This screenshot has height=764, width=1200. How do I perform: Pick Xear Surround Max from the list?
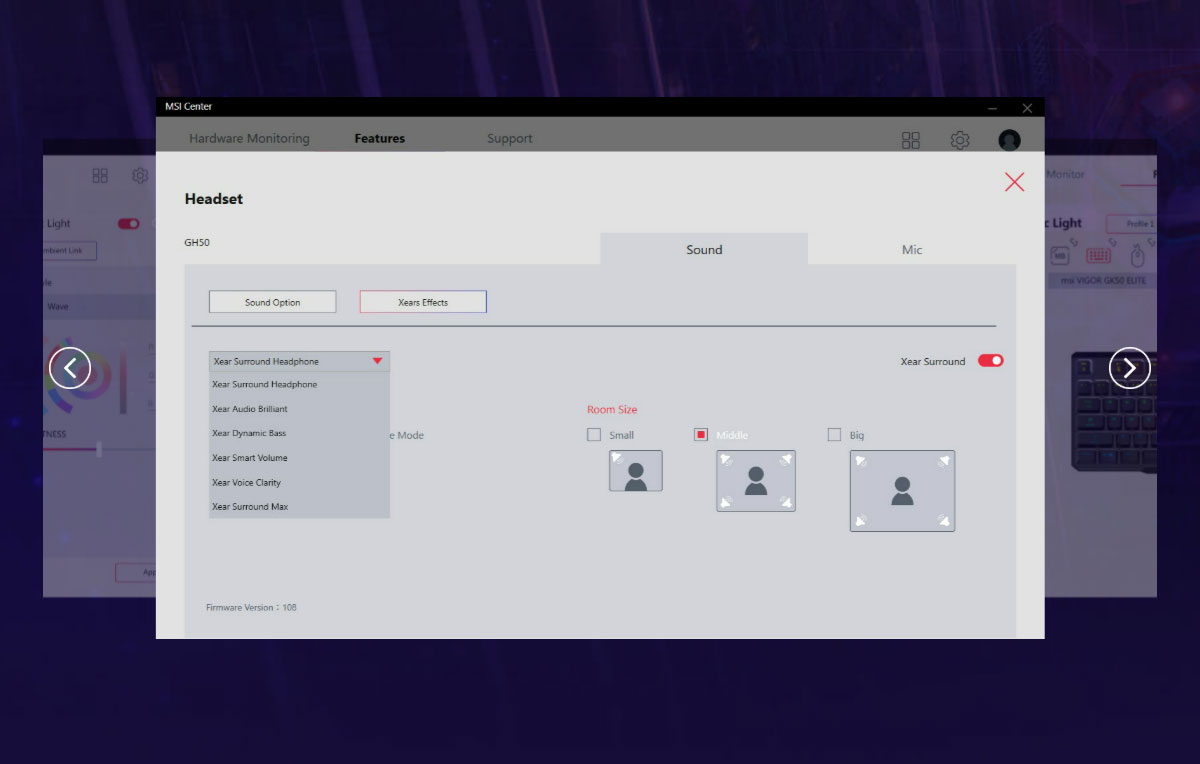[x=299, y=506]
